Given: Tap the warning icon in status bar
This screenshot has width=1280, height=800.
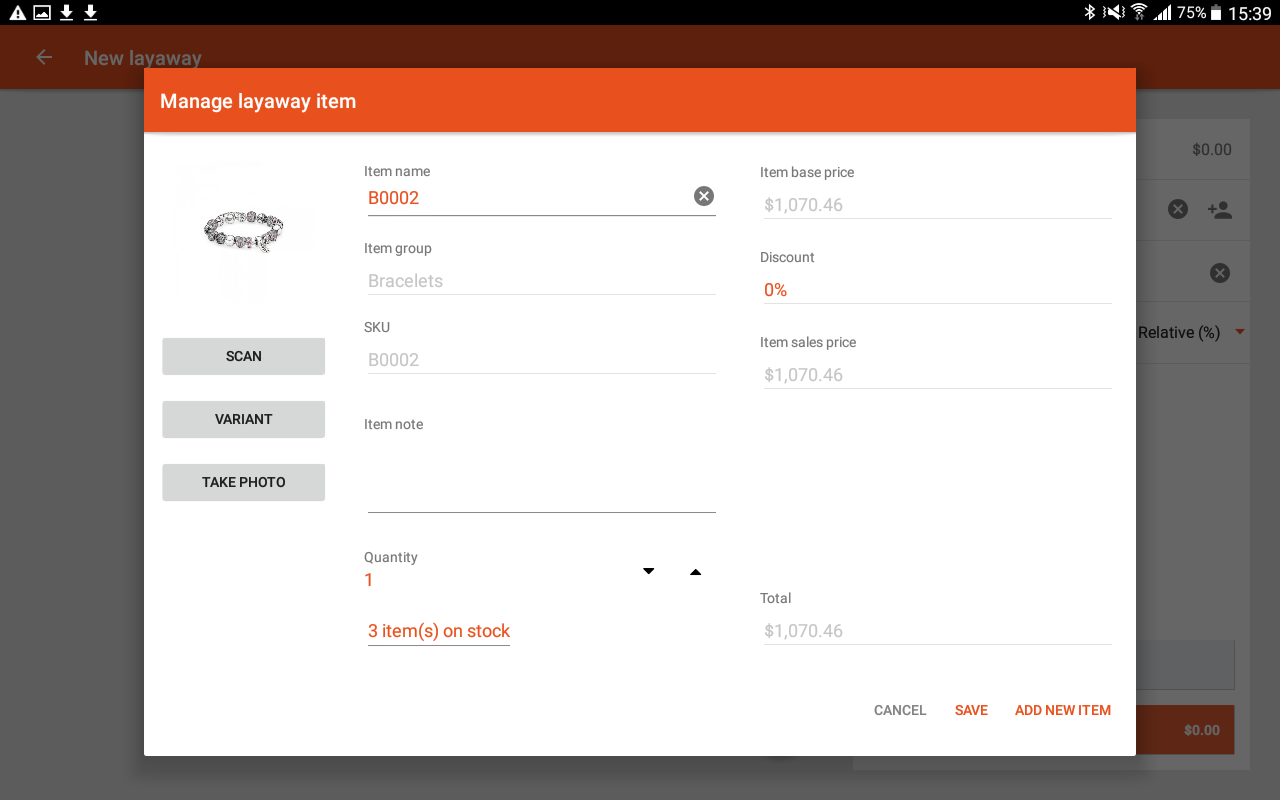Looking at the screenshot, I should pos(17,12).
